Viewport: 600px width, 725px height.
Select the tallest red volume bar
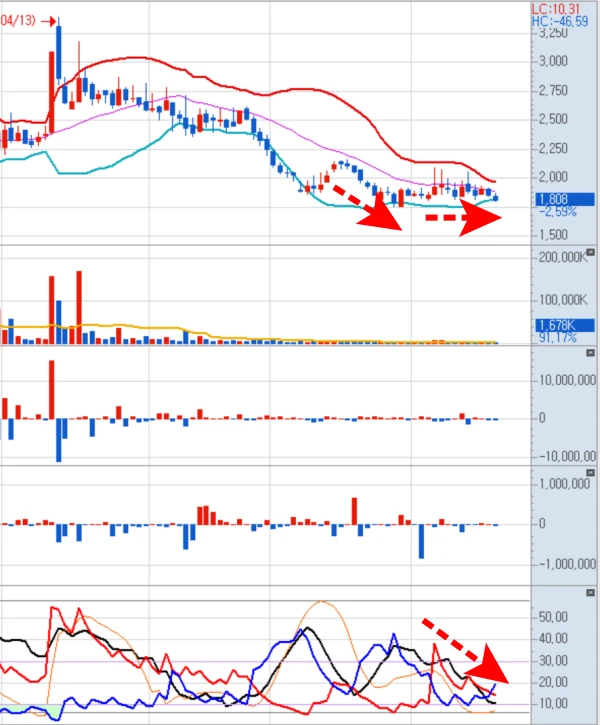click(x=79, y=307)
